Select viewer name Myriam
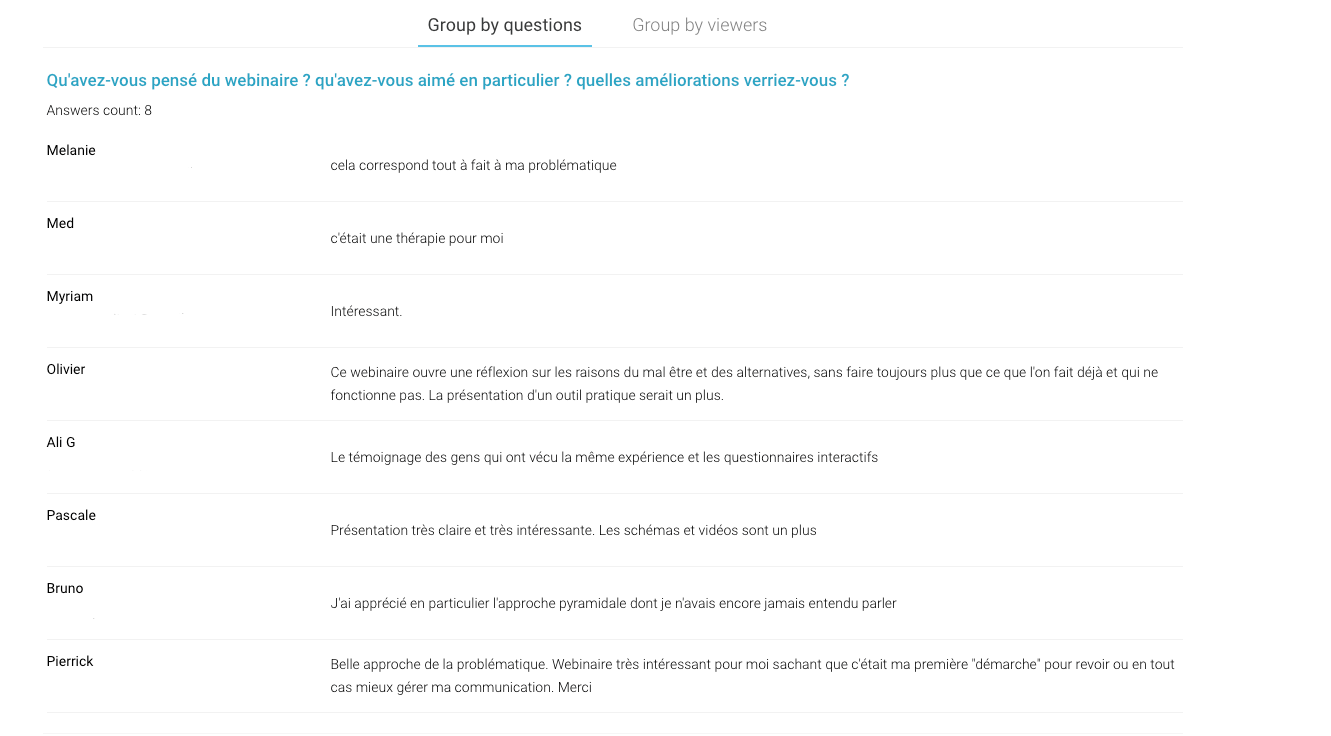Image resolution: width=1331 pixels, height=736 pixels. pyautogui.click(x=70, y=296)
